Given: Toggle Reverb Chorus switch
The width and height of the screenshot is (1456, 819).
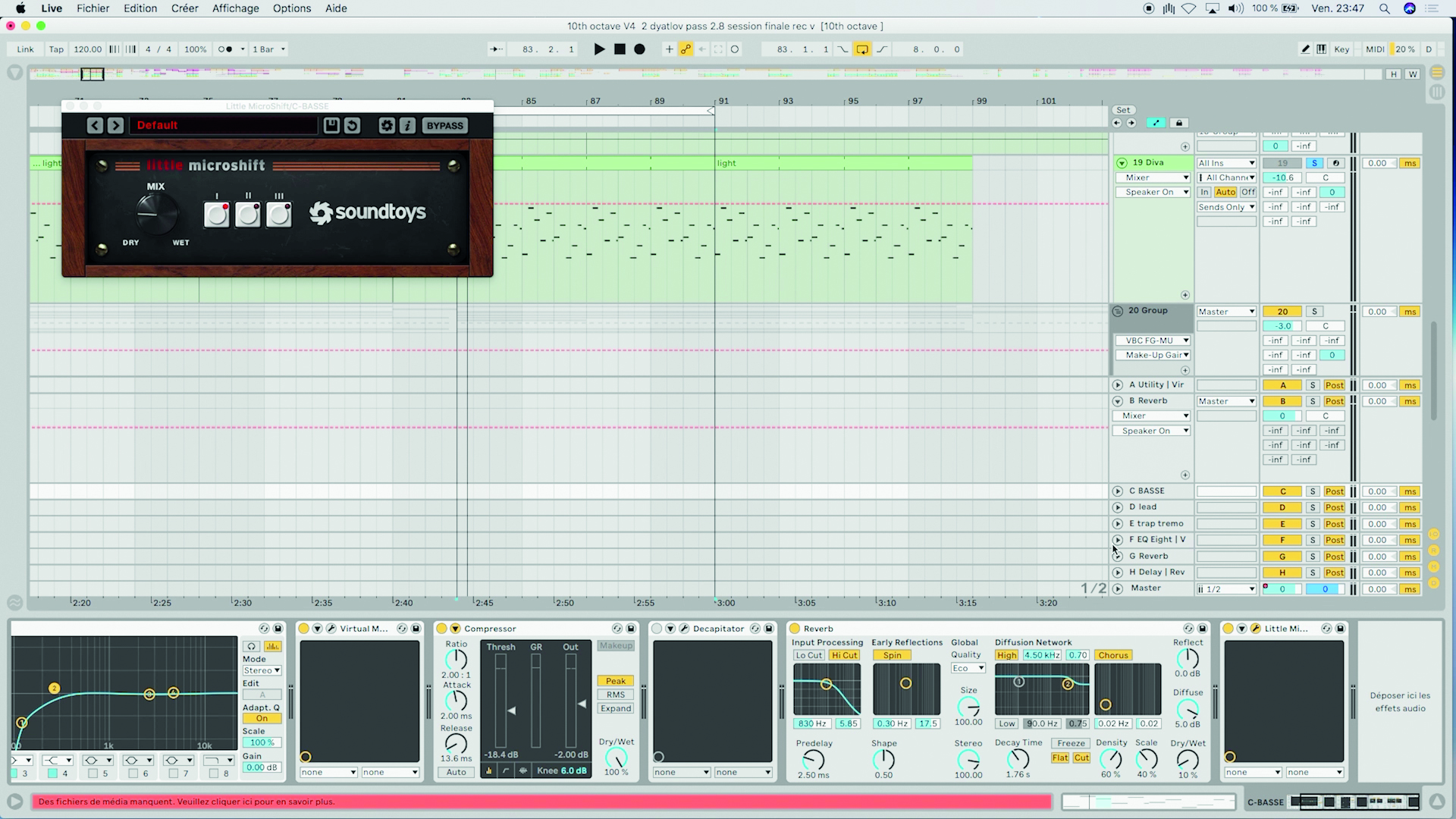Looking at the screenshot, I should (x=1113, y=655).
